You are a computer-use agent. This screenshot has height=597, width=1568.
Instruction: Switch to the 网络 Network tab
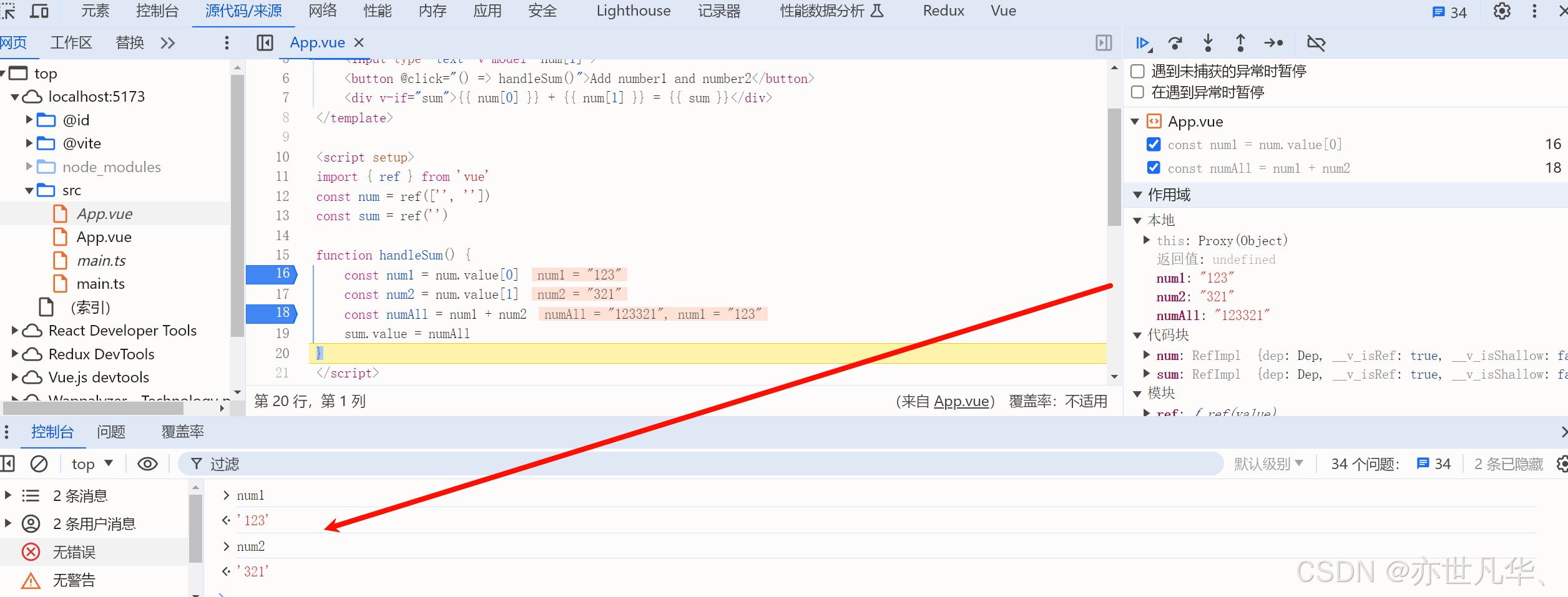tap(323, 11)
